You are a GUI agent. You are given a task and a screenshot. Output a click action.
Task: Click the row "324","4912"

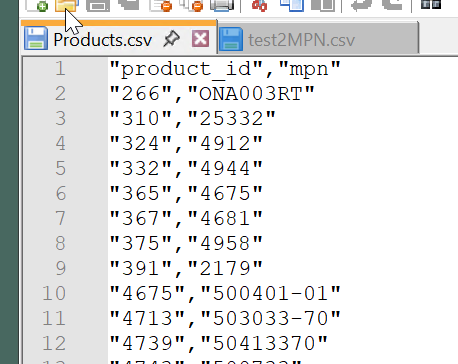pyautogui.click(x=186, y=144)
